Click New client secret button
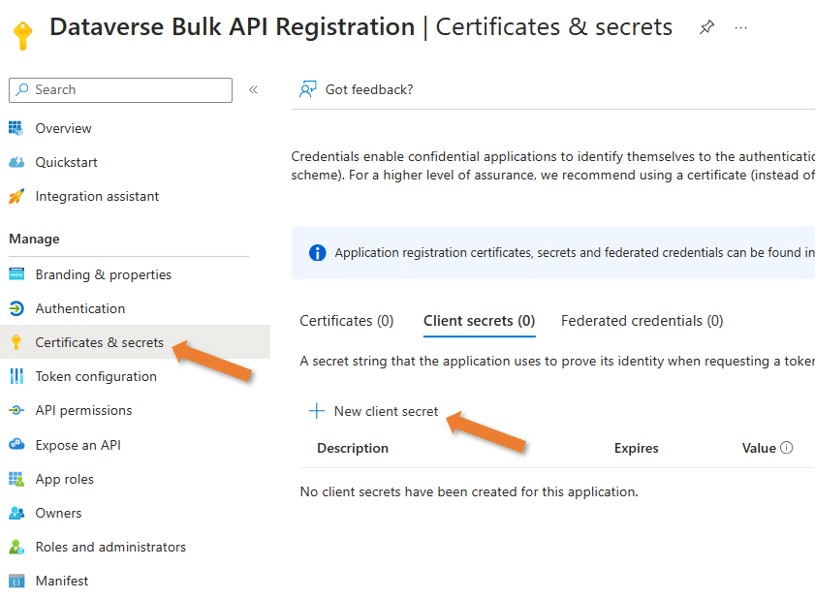Viewport: 822px width, 593px height. (x=374, y=411)
